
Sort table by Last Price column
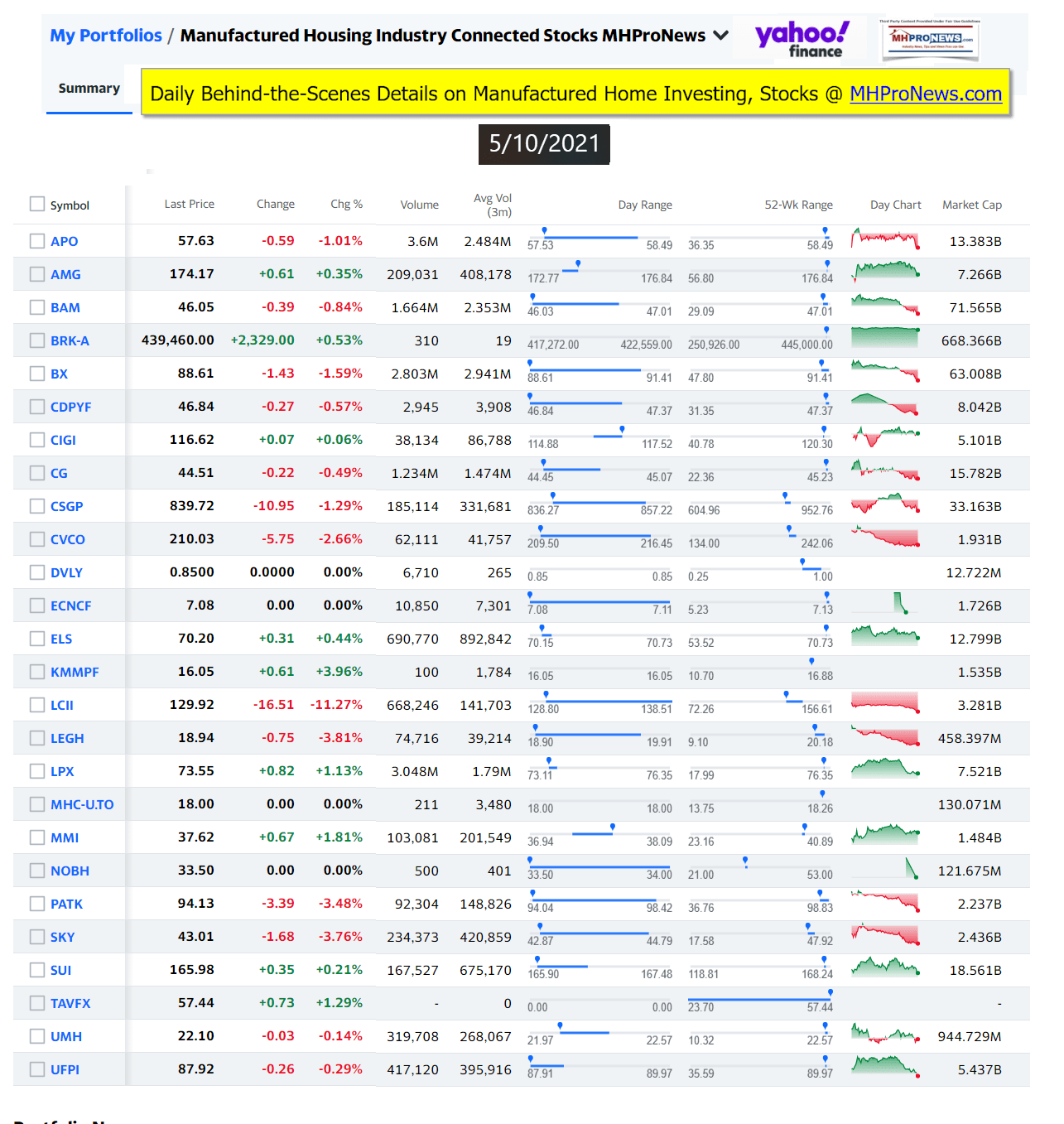189,204
